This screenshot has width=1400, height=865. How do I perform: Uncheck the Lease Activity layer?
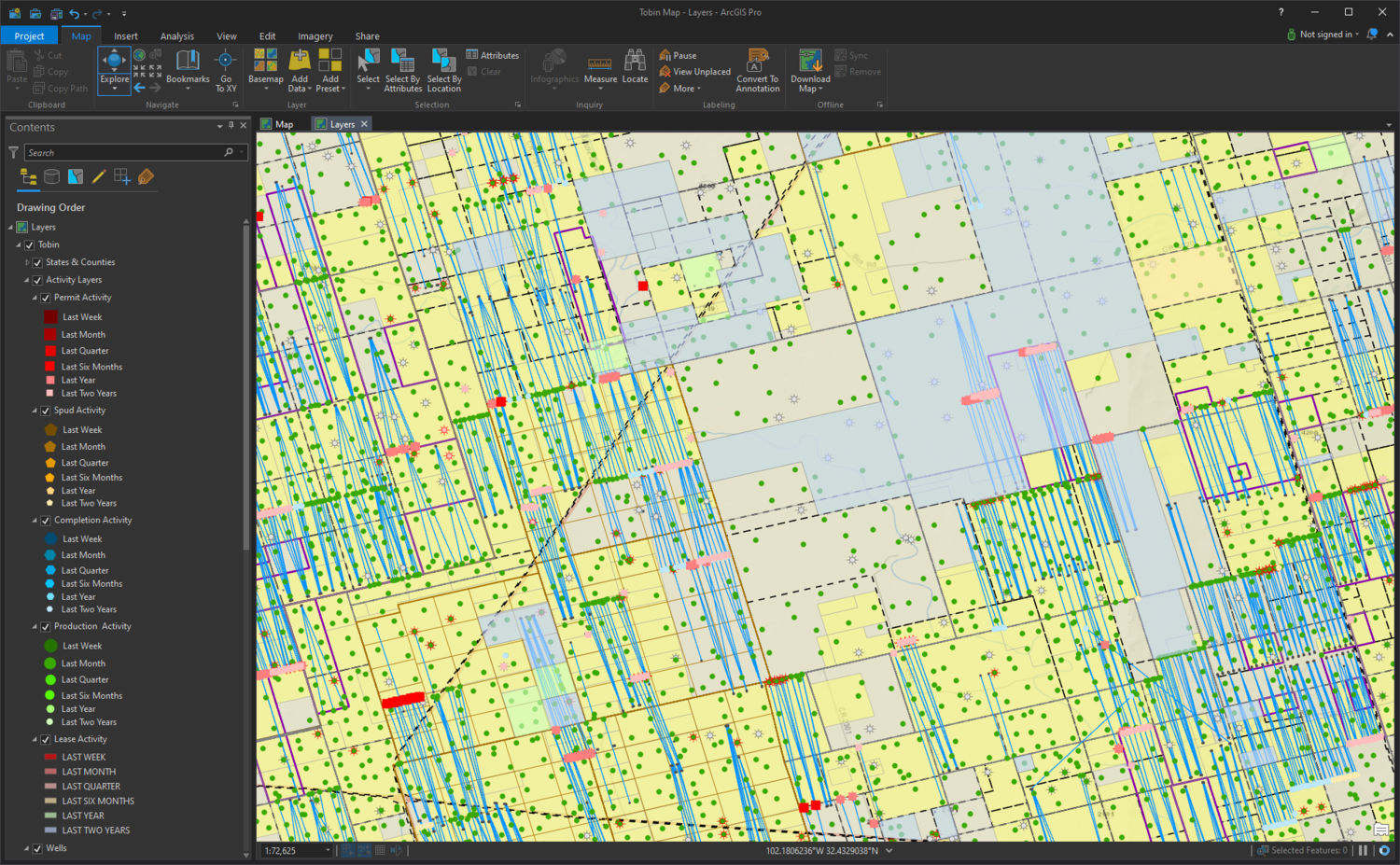click(x=45, y=739)
